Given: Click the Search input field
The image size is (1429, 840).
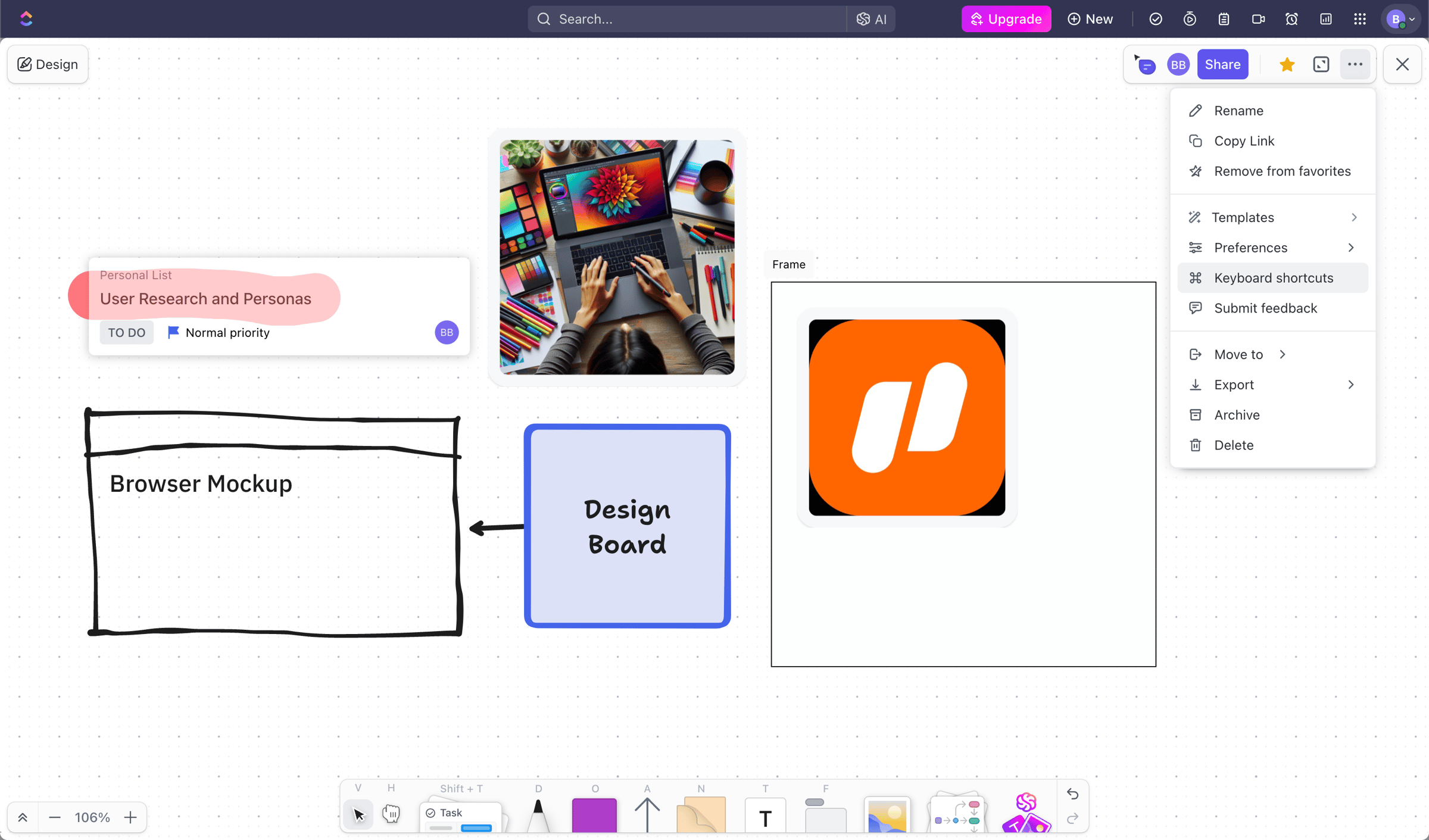Looking at the screenshot, I should 687,19.
